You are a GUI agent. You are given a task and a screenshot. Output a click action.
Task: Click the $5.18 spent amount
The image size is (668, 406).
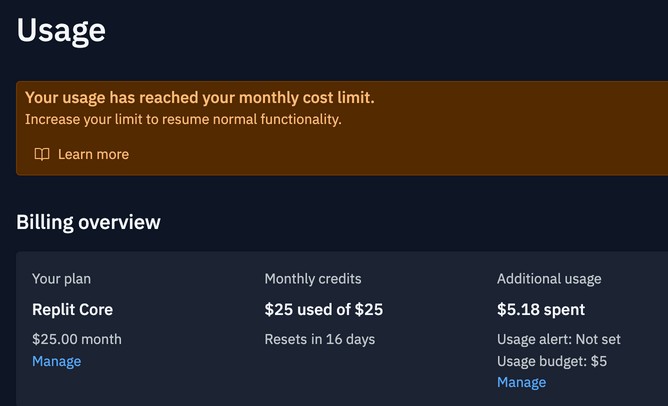[541, 309]
